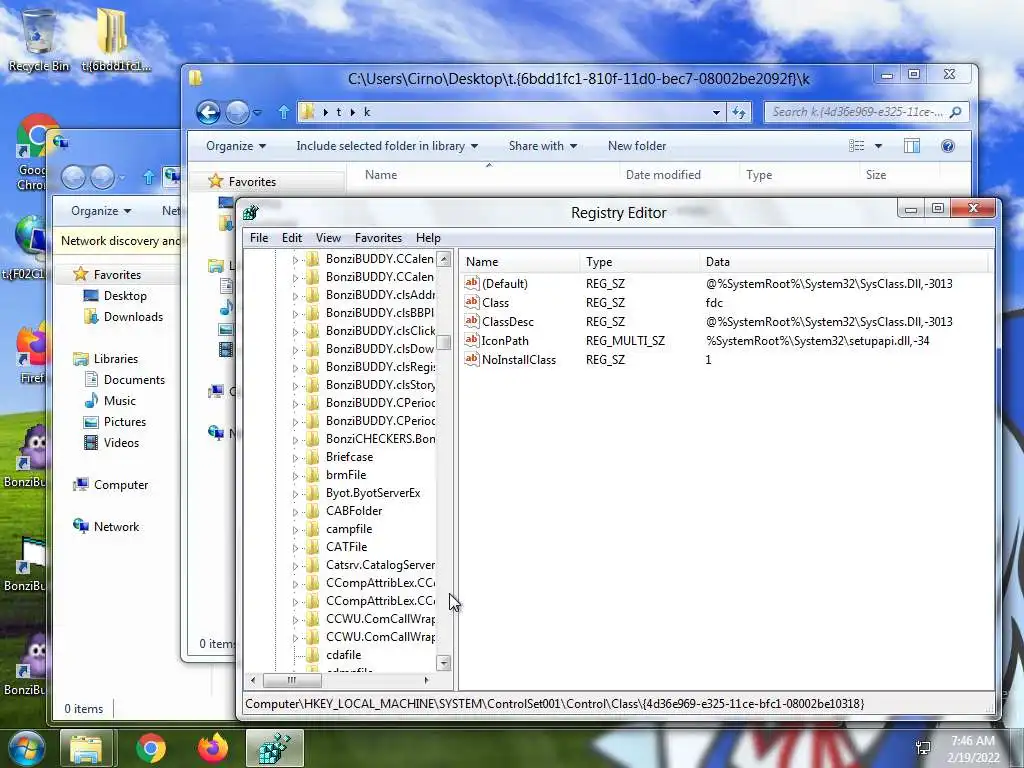Open File Explorer from the taskbar

pos(86,748)
